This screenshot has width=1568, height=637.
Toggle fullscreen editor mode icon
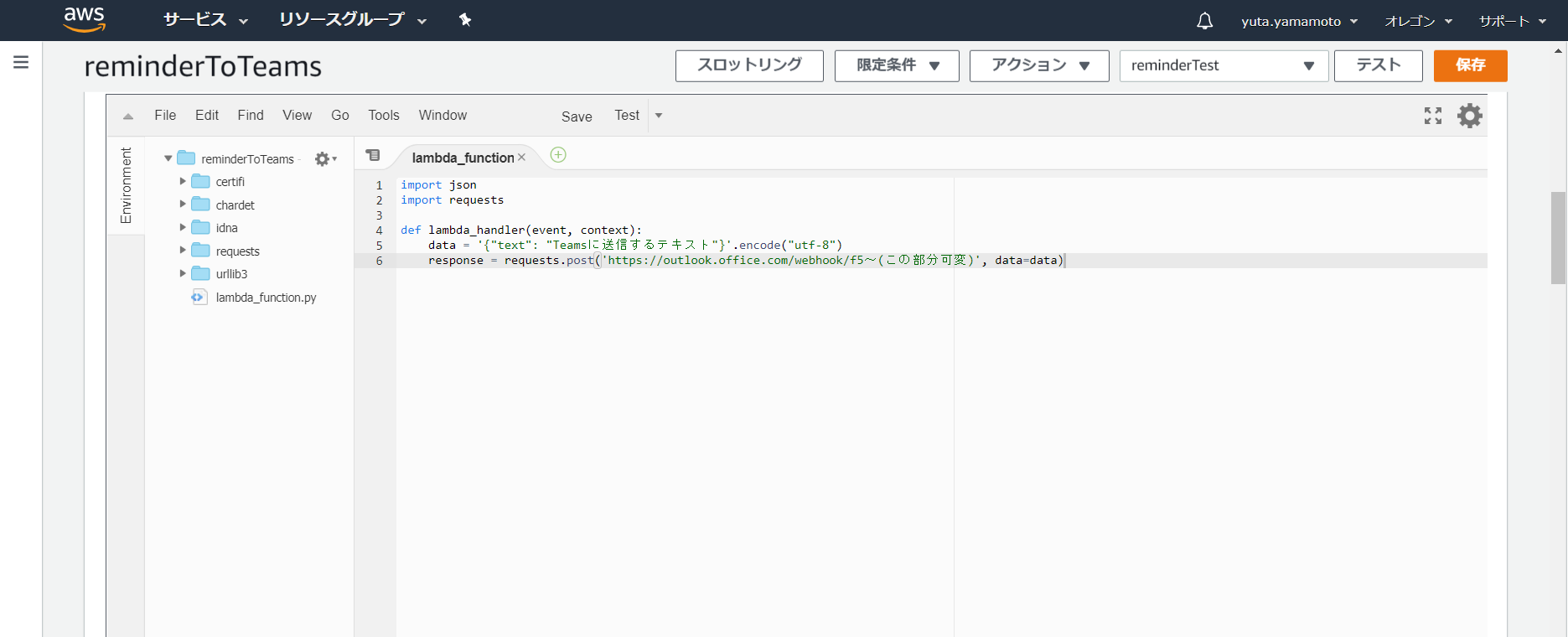(x=1433, y=116)
